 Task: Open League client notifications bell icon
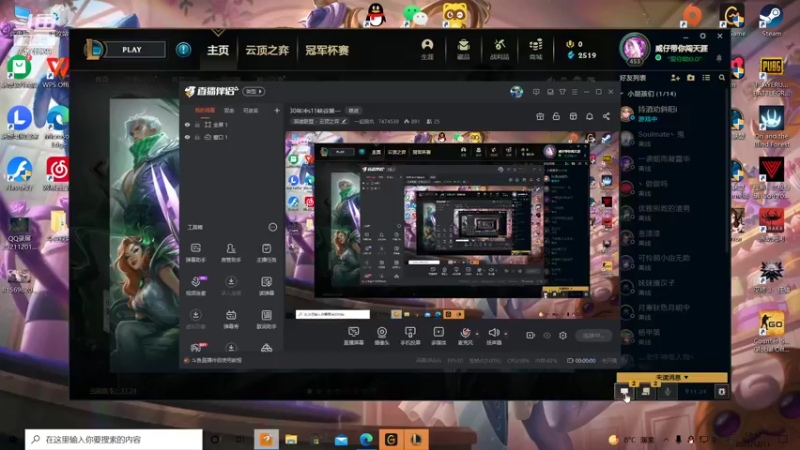(x=719, y=59)
